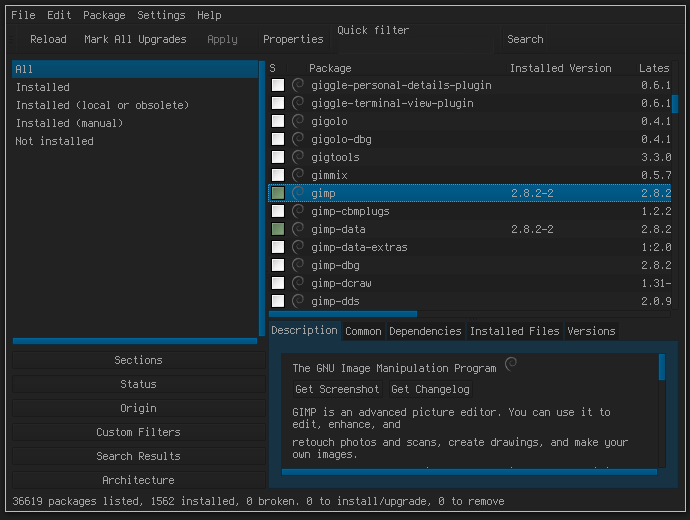Select Installed (local or obsolete) filter
The width and height of the screenshot is (690, 520).
[135, 105]
